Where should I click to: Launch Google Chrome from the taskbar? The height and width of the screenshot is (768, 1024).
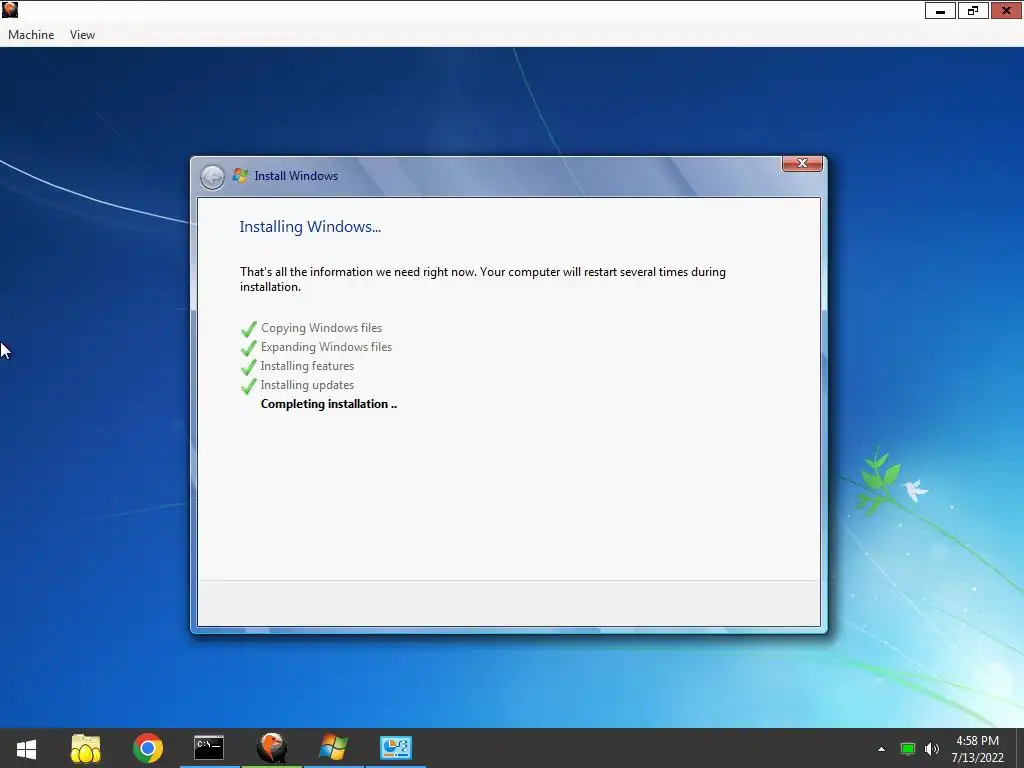pyautogui.click(x=148, y=748)
